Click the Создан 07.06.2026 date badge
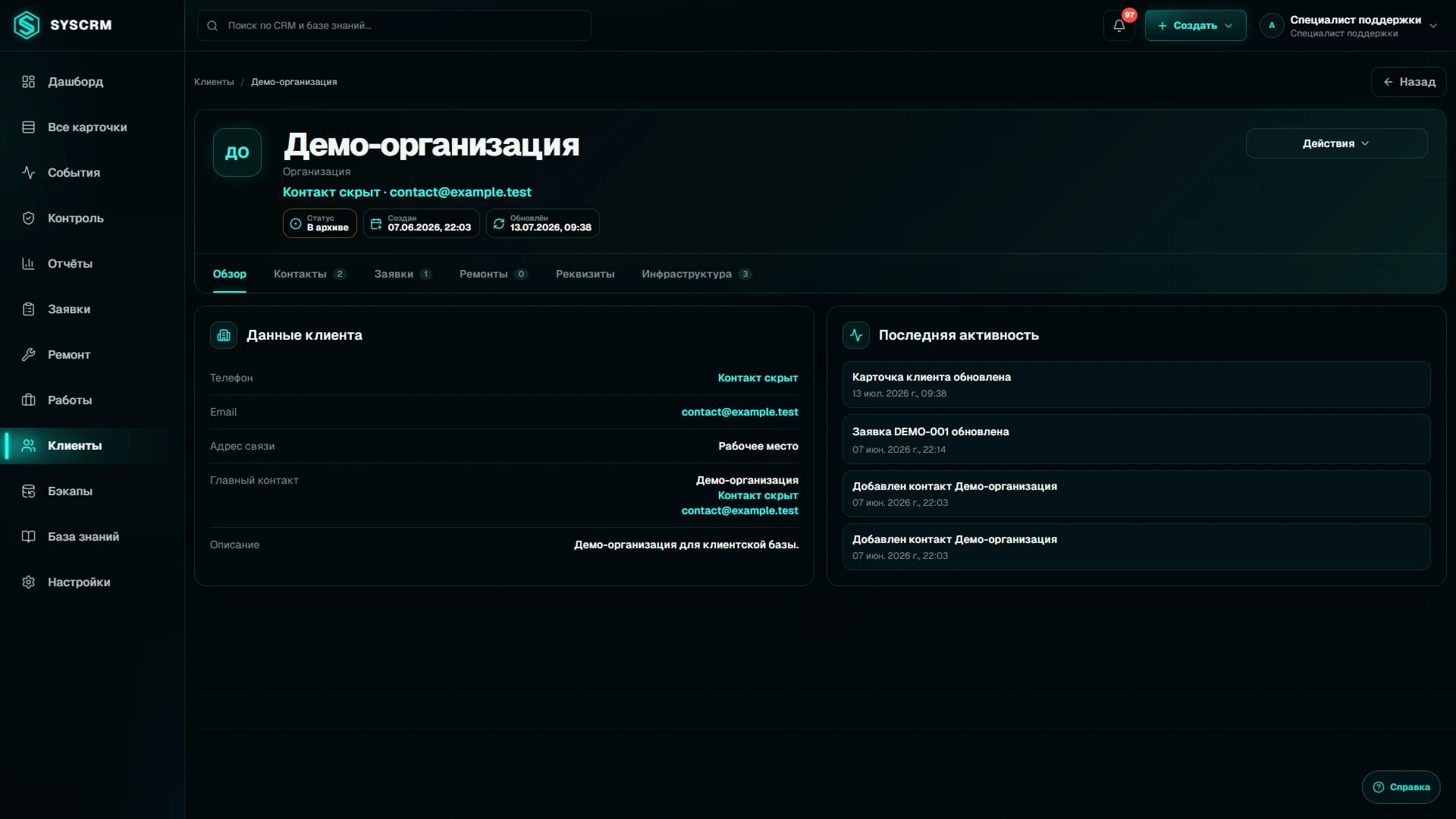The width and height of the screenshot is (1456, 819). 422,224
